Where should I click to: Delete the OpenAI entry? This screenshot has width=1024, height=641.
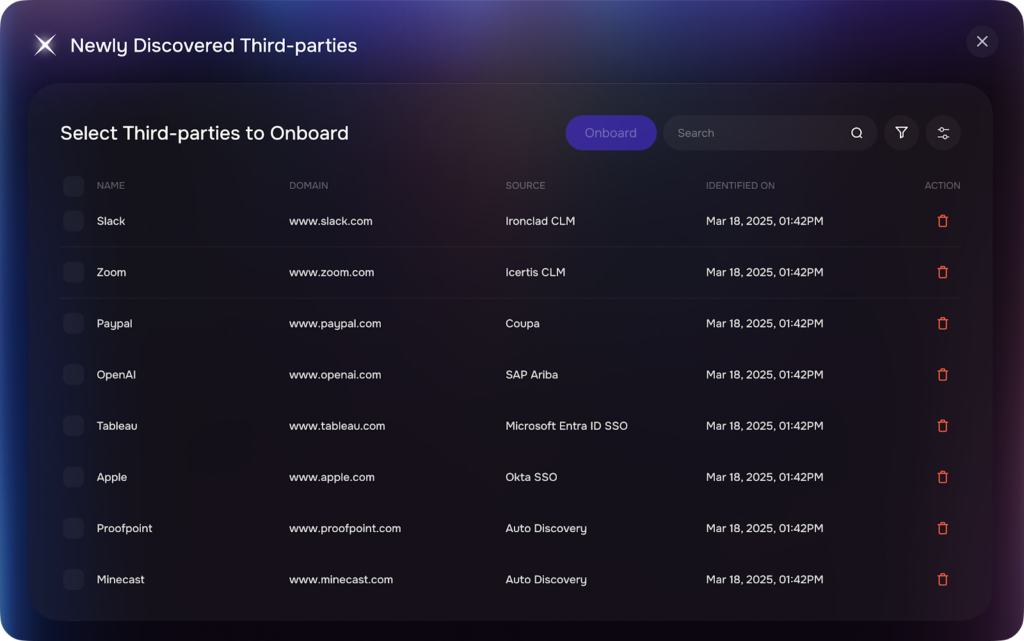point(942,375)
